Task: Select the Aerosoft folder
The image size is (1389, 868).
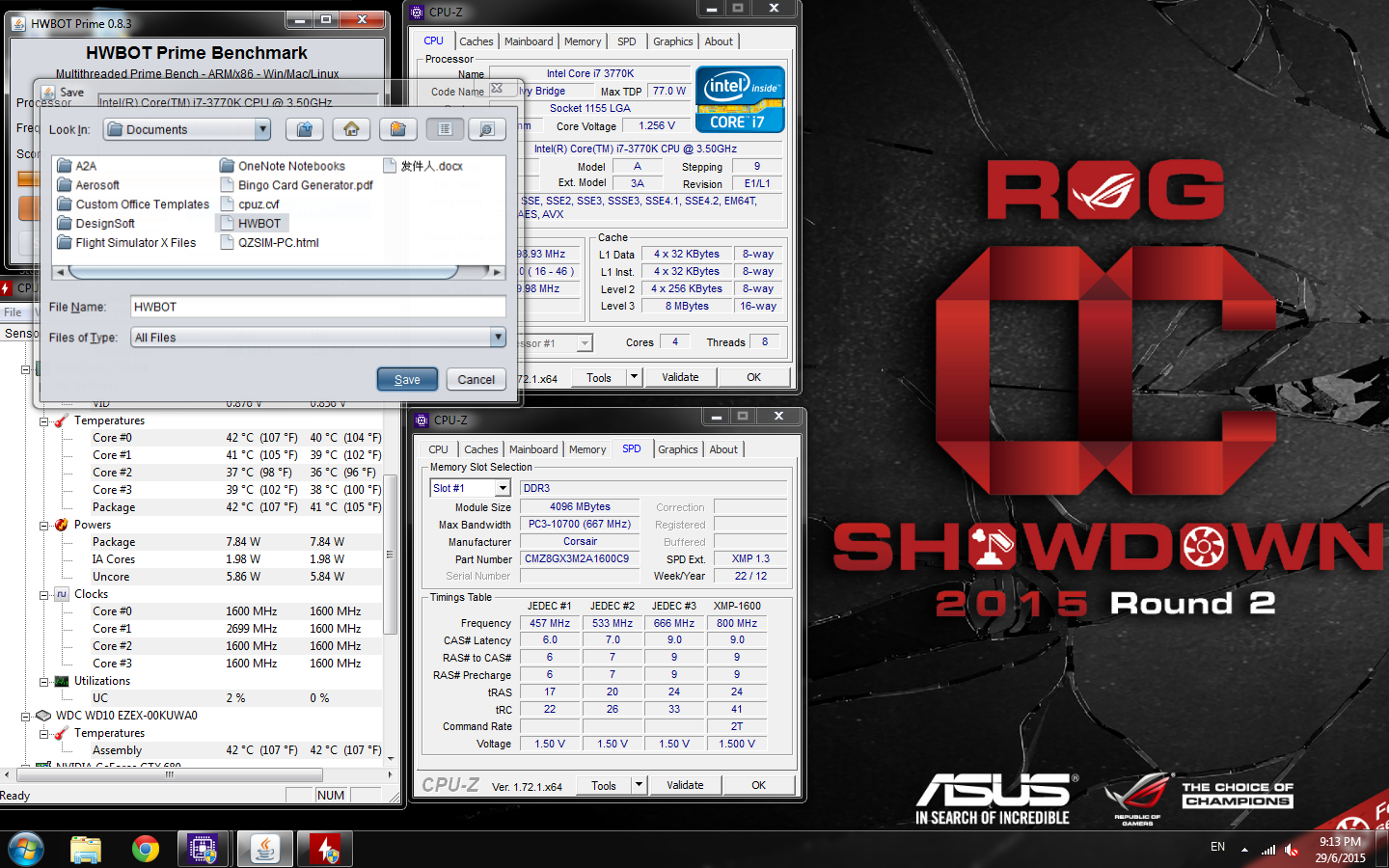Action: coord(88,185)
